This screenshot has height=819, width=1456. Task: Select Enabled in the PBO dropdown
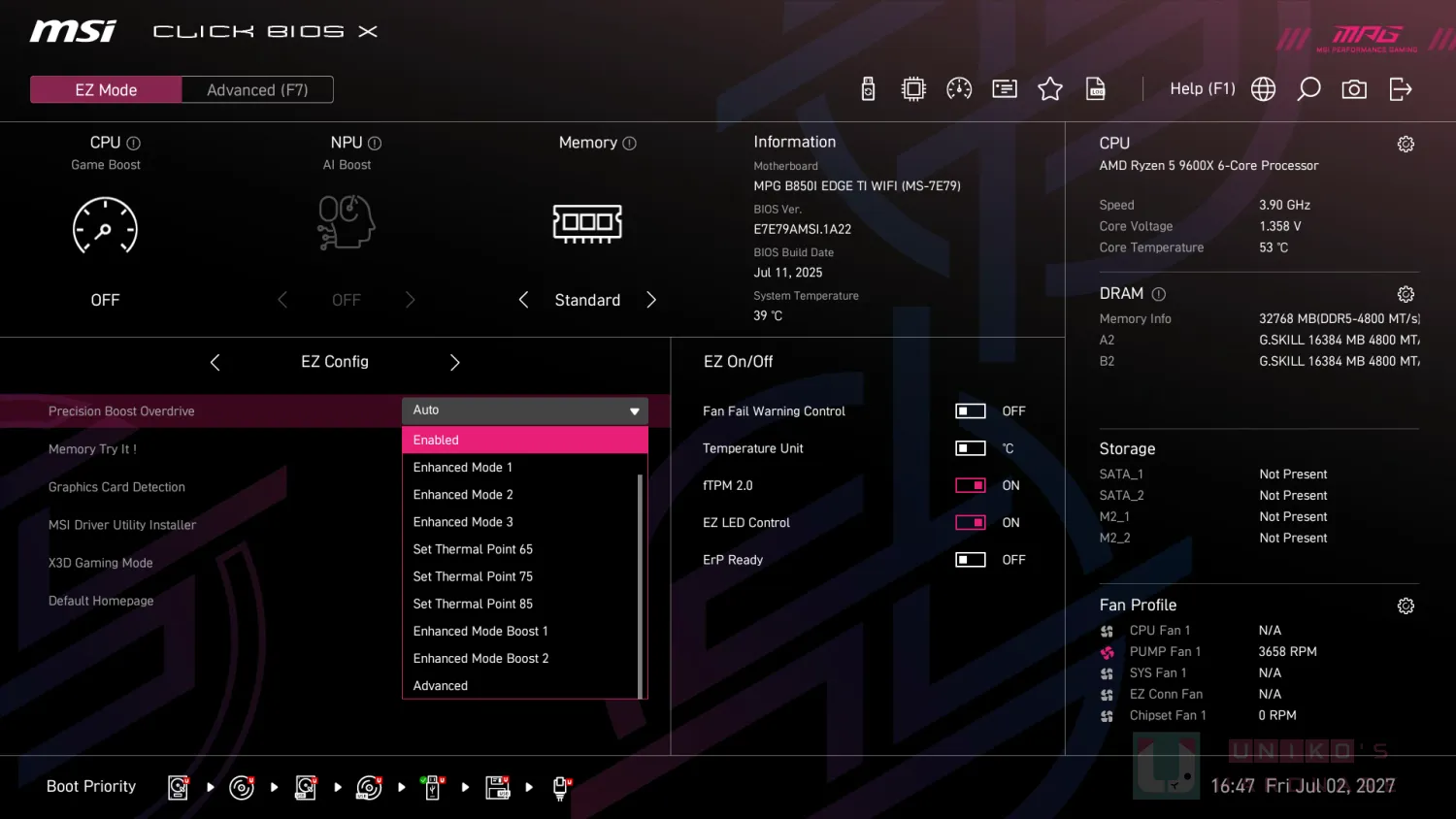coord(525,440)
